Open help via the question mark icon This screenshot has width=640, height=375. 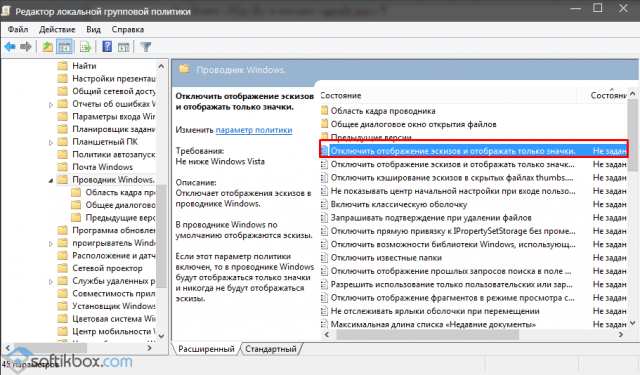click(x=107, y=47)
